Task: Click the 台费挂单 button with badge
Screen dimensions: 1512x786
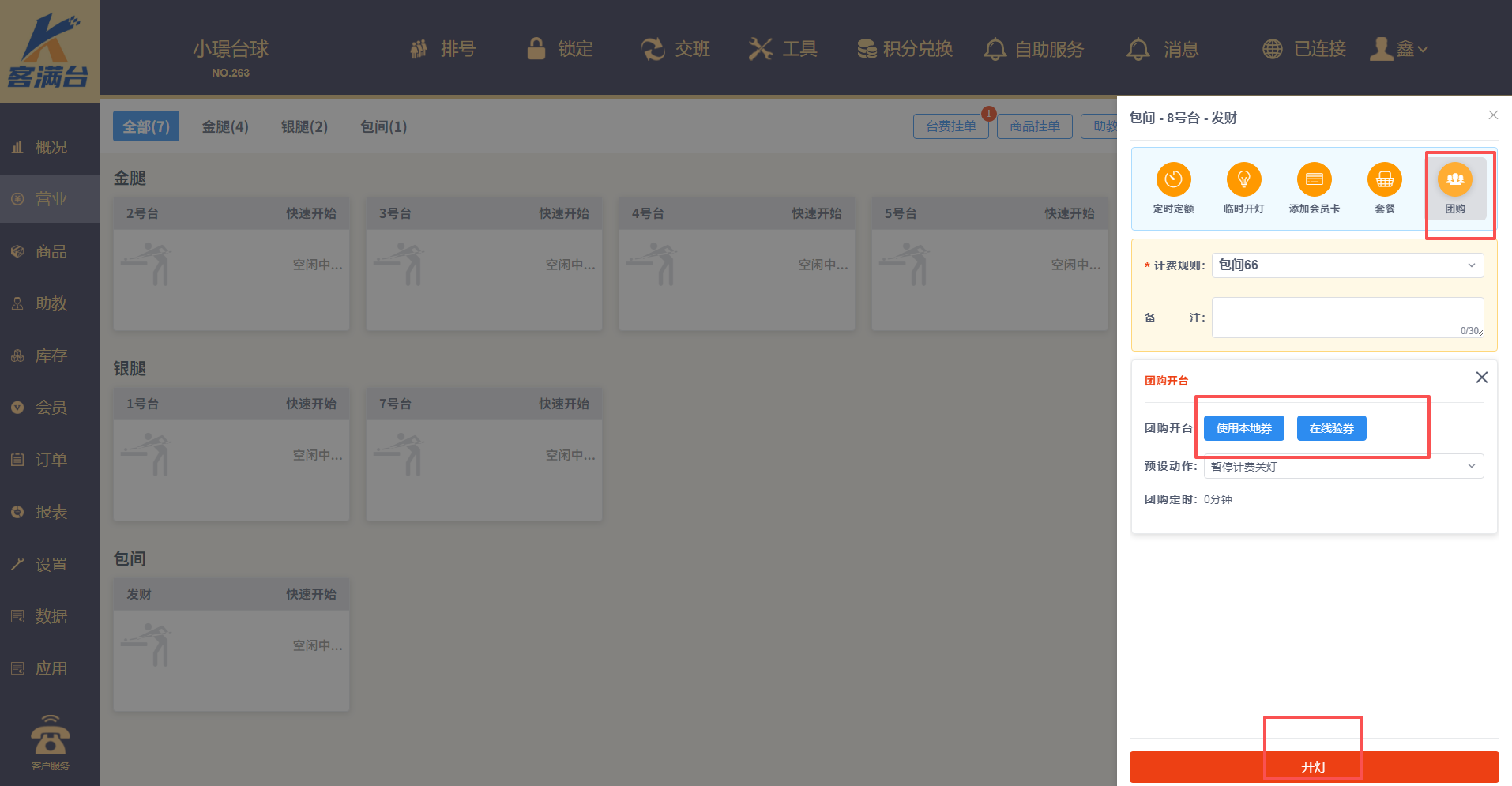Action: coord(950,126)
